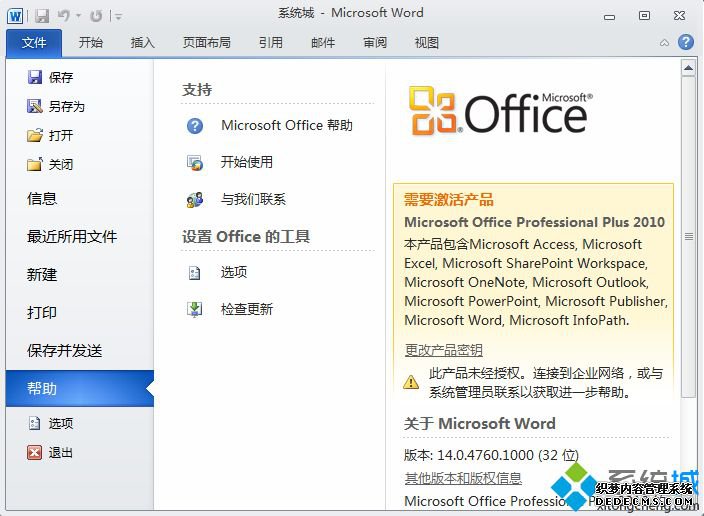The height and width of the screenshot is (516, 704).
Task: Open the 信息 backstage section
Action: (42, 198)
